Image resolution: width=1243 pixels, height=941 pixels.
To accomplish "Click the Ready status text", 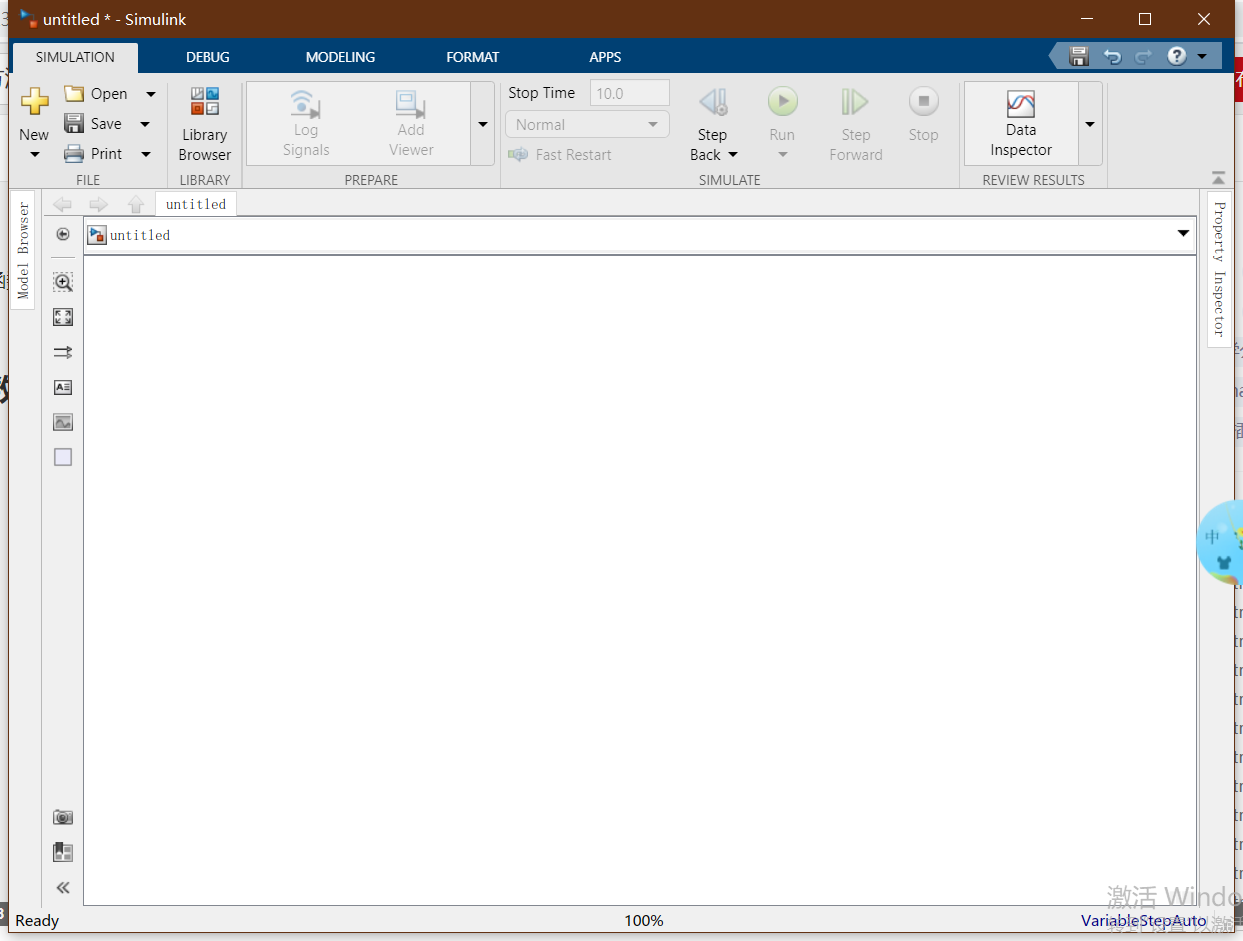I will click(x=38, y=920).
